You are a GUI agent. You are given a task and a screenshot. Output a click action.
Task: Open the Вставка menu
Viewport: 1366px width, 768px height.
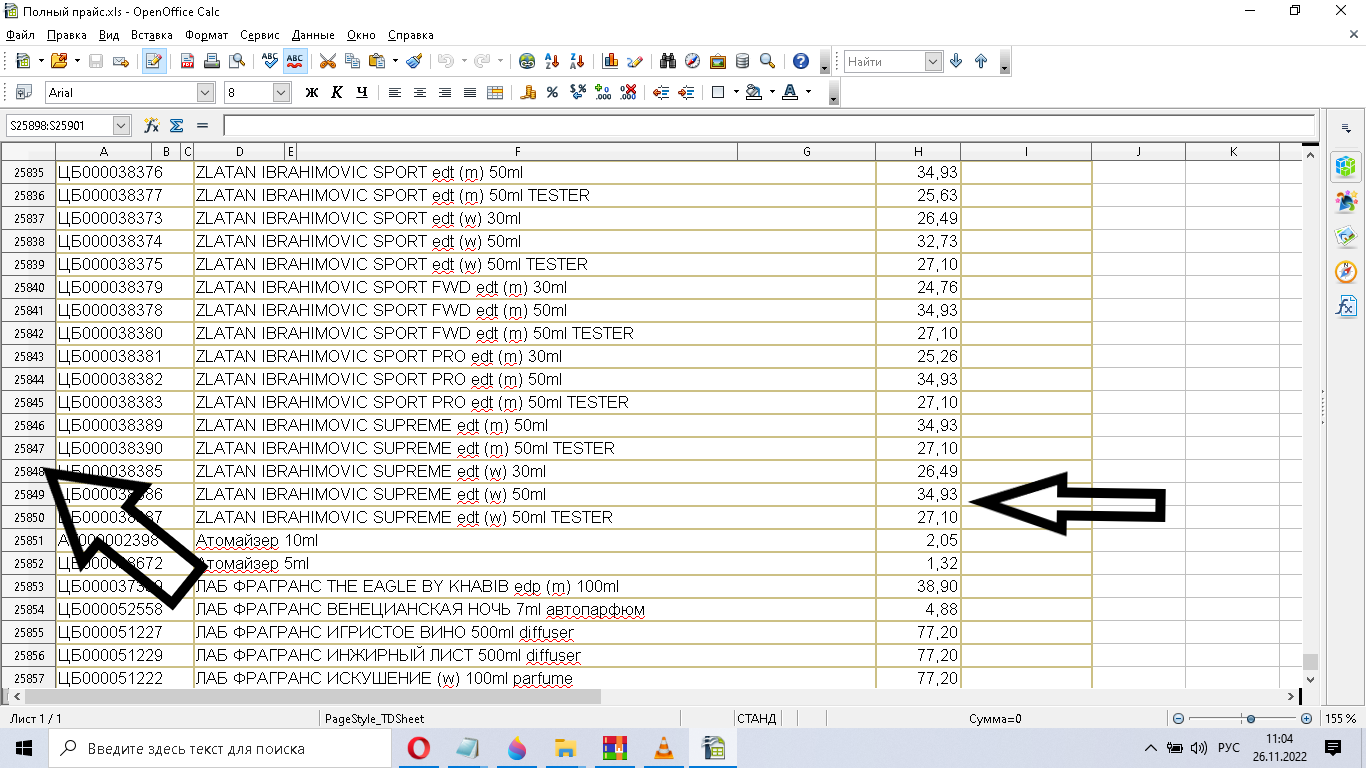[x=152, y=35]
